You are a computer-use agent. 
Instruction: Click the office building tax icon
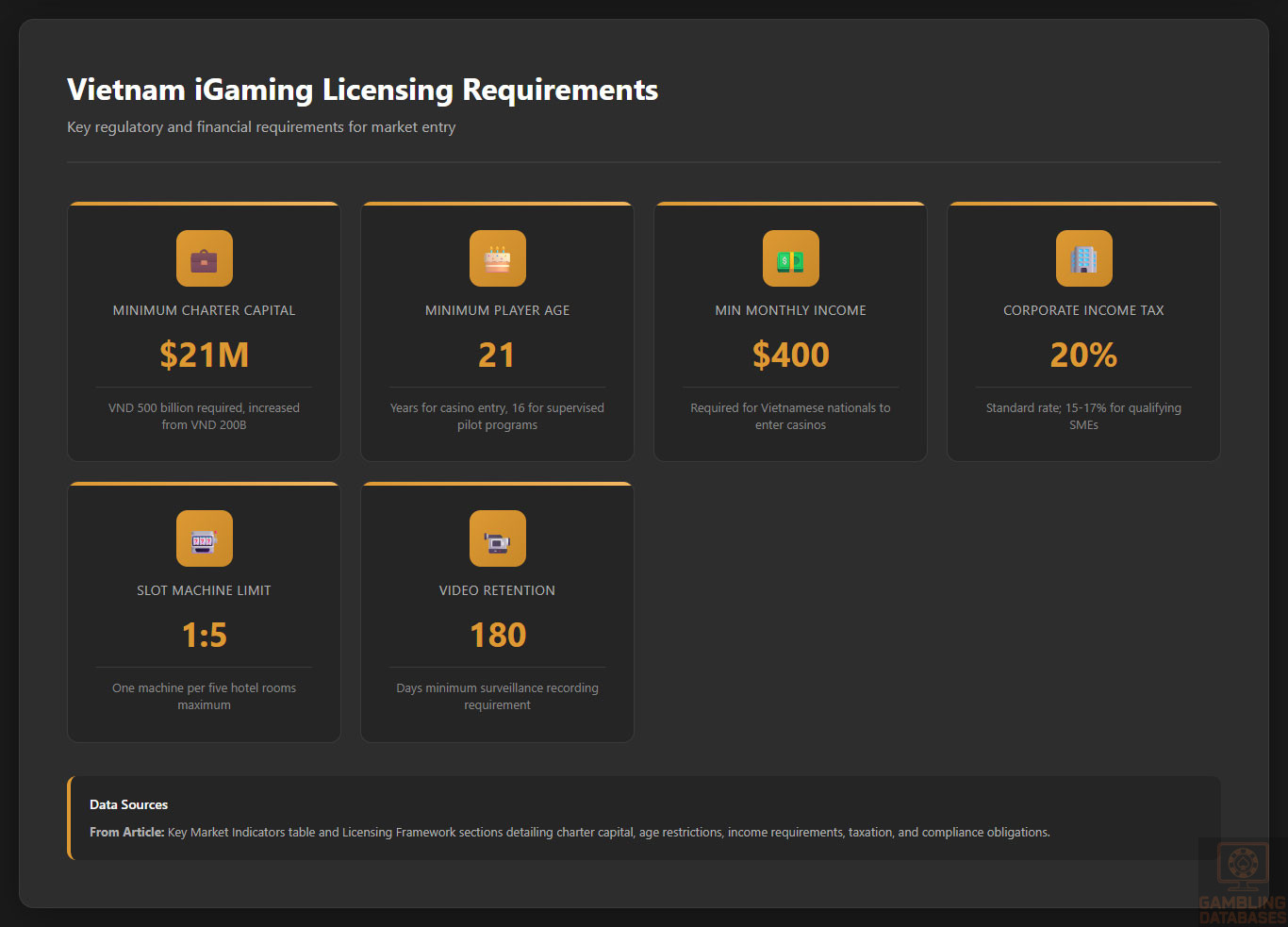(x=1083, y=258)
